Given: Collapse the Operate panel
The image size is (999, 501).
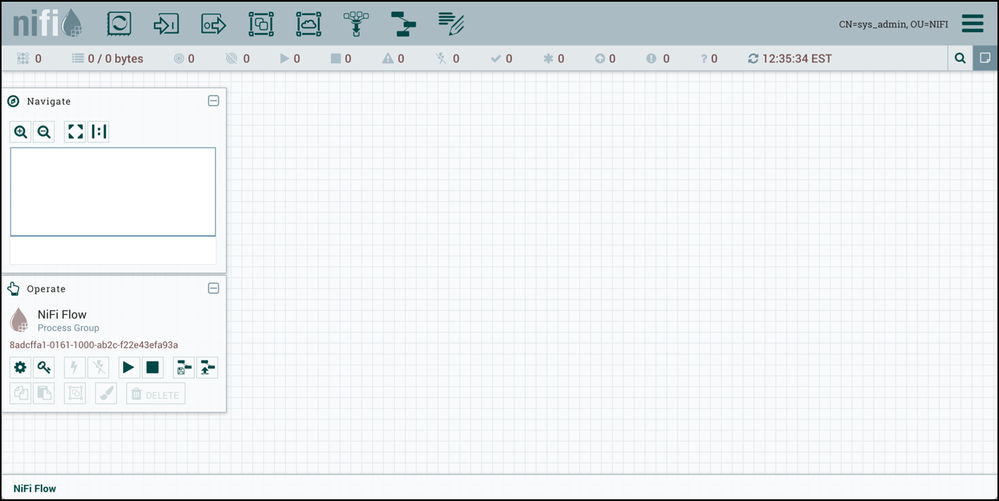Looking at the screenshot, I should coord(213,288).
